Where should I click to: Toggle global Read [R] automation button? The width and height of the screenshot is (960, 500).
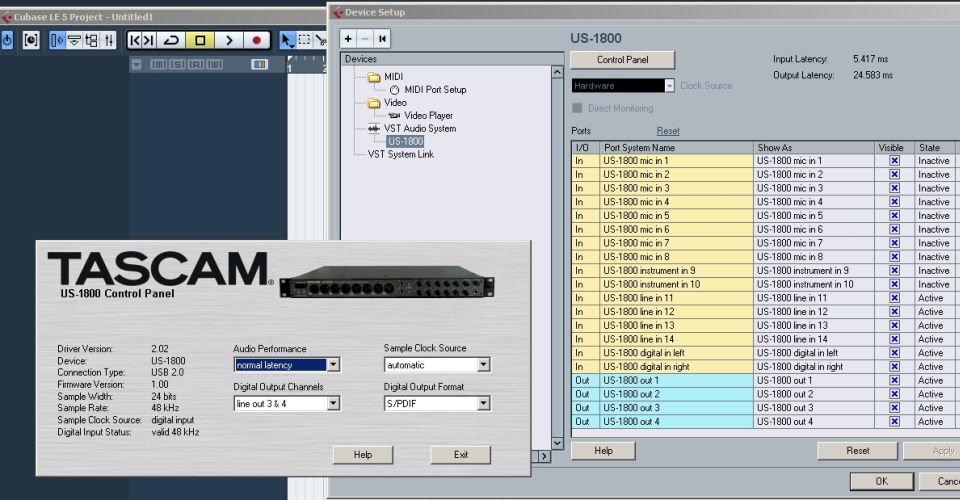pyautogui.click(x=196, y=64)
